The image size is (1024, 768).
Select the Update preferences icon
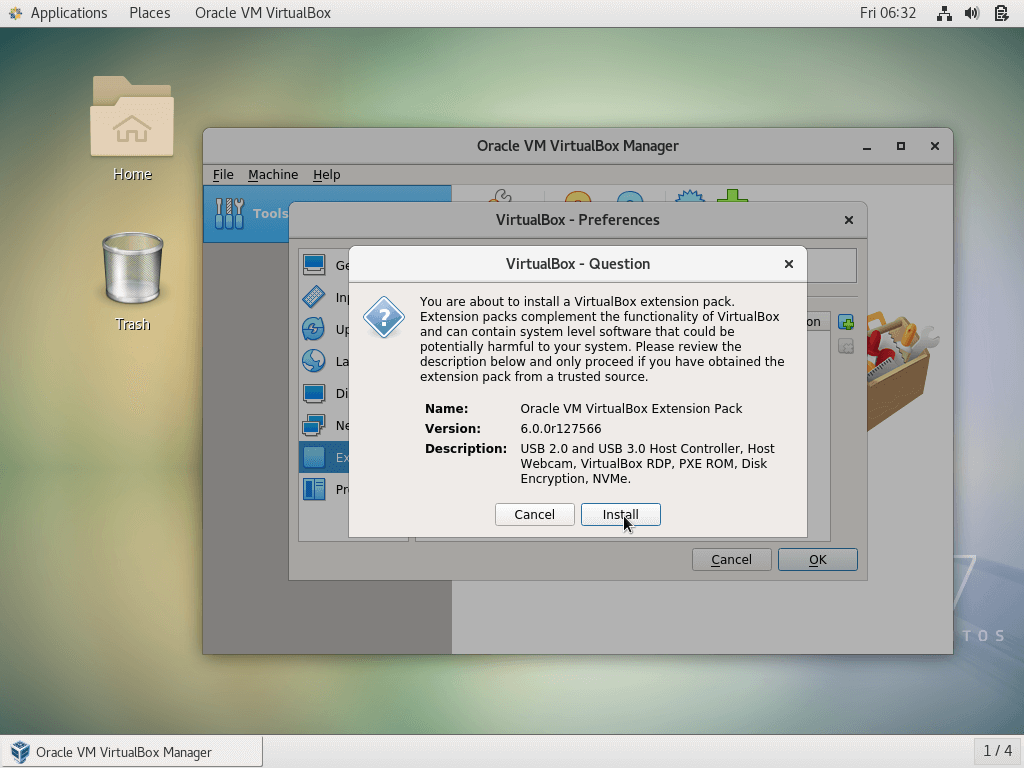pyautogui.click(x=314, y=329)
